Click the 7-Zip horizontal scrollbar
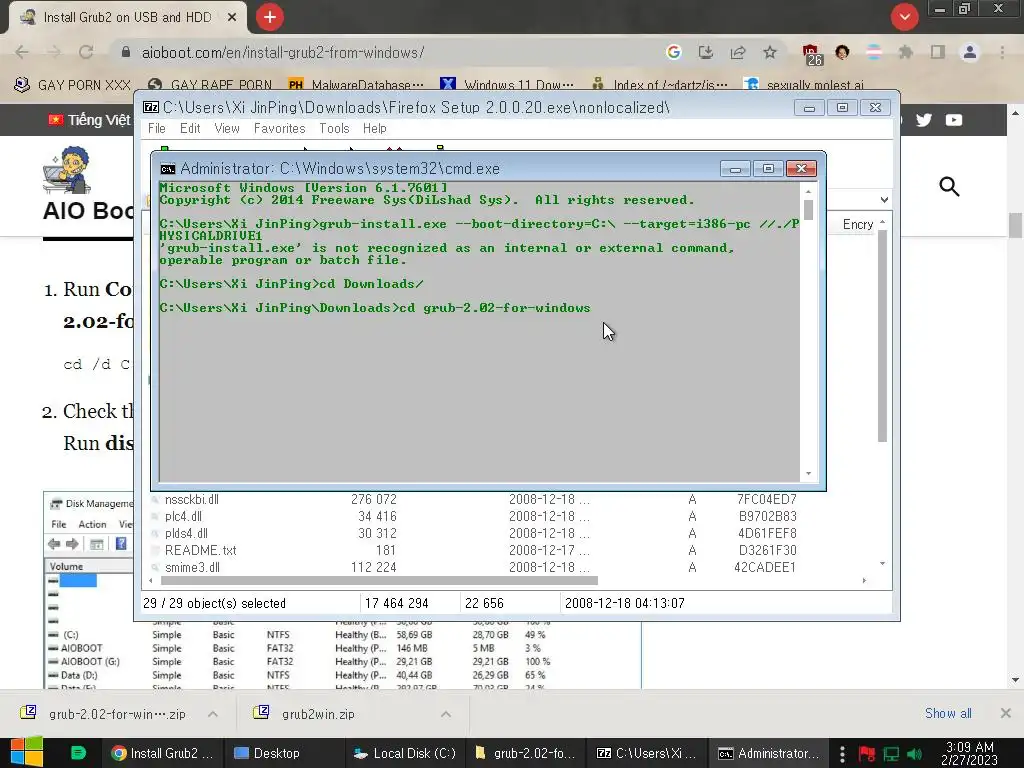The height and width of the screenshot is (768, 1024). (379, 581)
